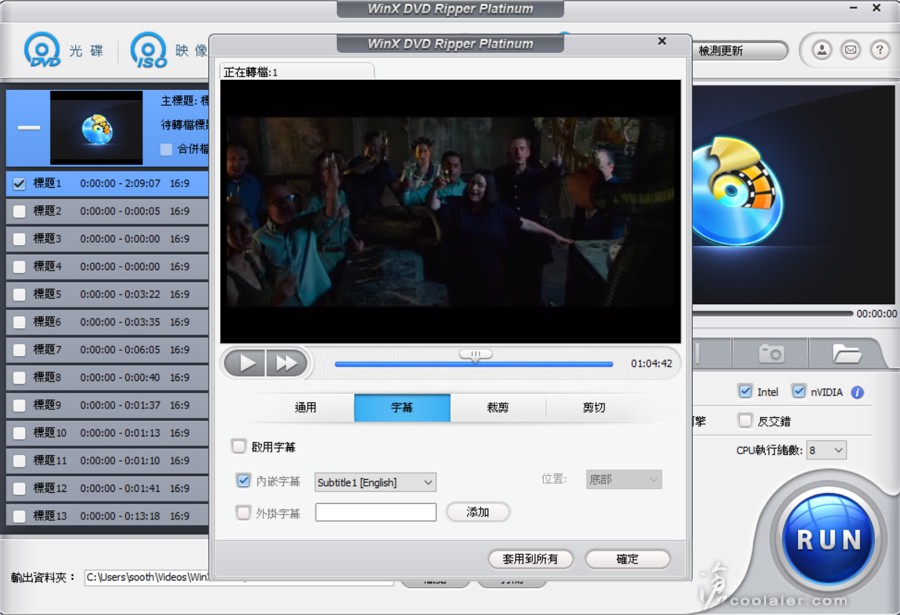
Task: Open the Subtitle1 [English] dropdown
Action: [375, 482]
